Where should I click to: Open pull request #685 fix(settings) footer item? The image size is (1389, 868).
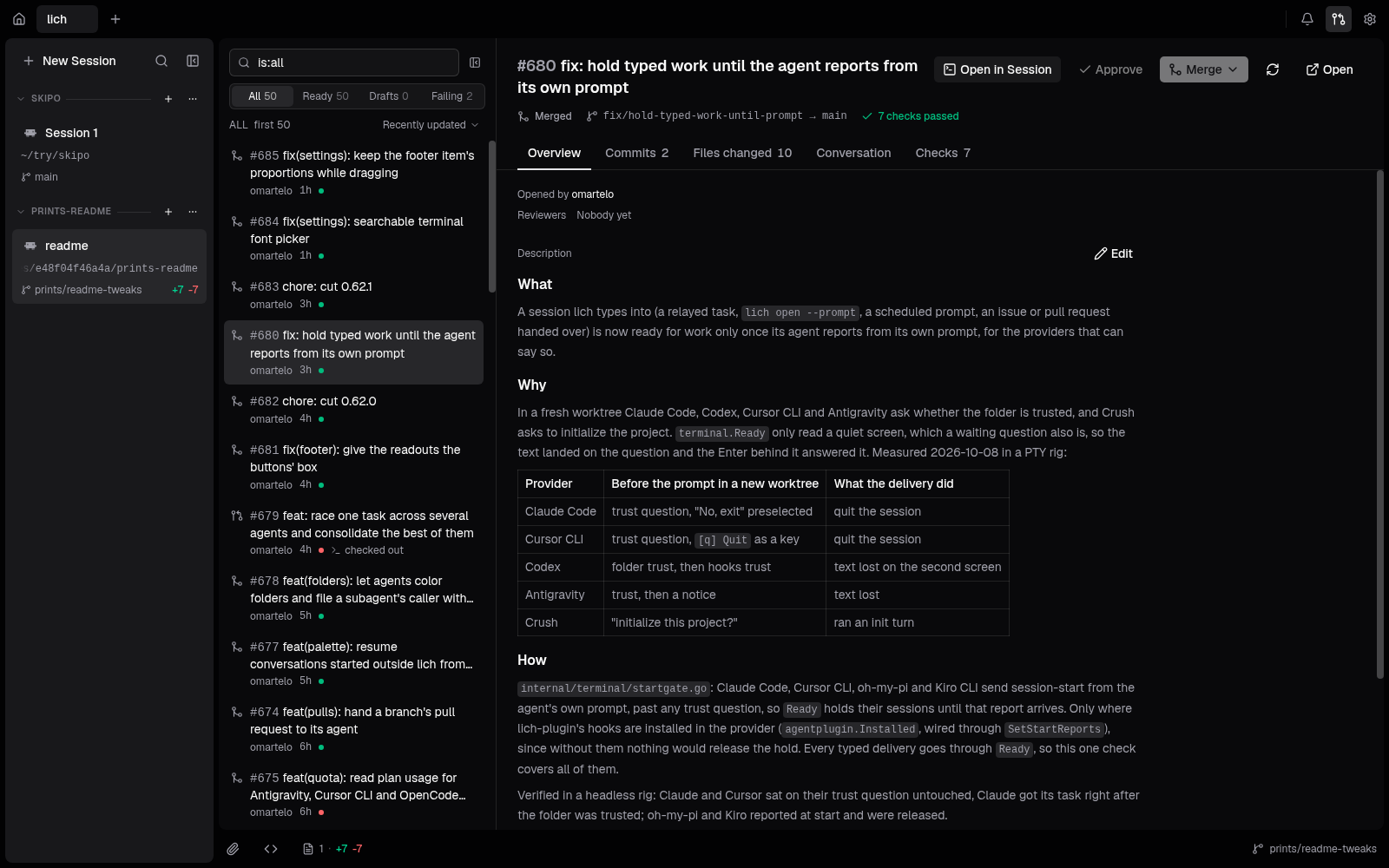(x=353, y=173)
